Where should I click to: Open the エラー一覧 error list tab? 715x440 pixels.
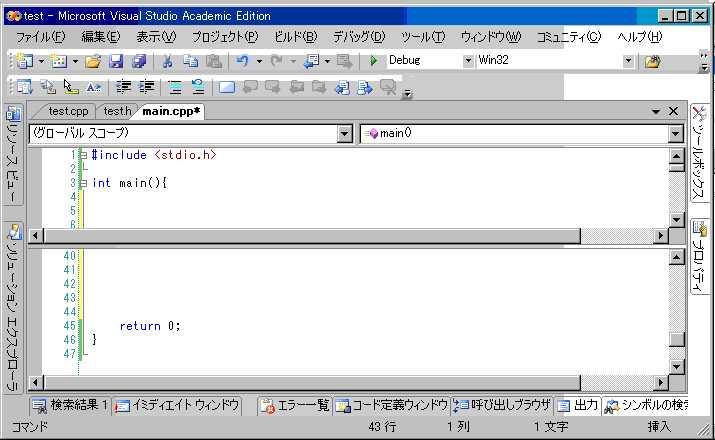pos(295,405)
